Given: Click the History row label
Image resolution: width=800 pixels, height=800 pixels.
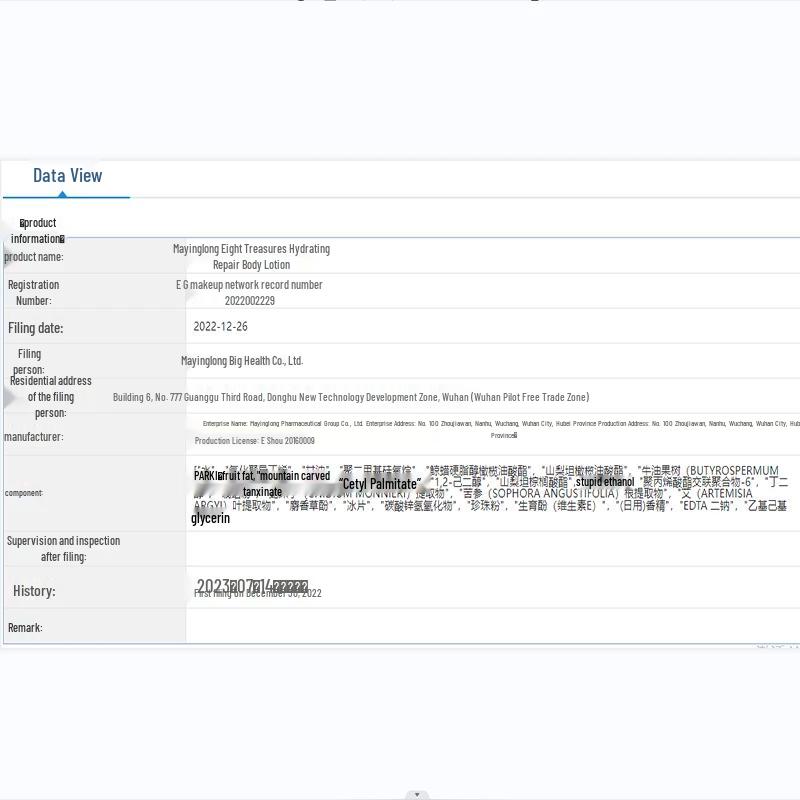Looking at the screenshot, I should 34,591.
